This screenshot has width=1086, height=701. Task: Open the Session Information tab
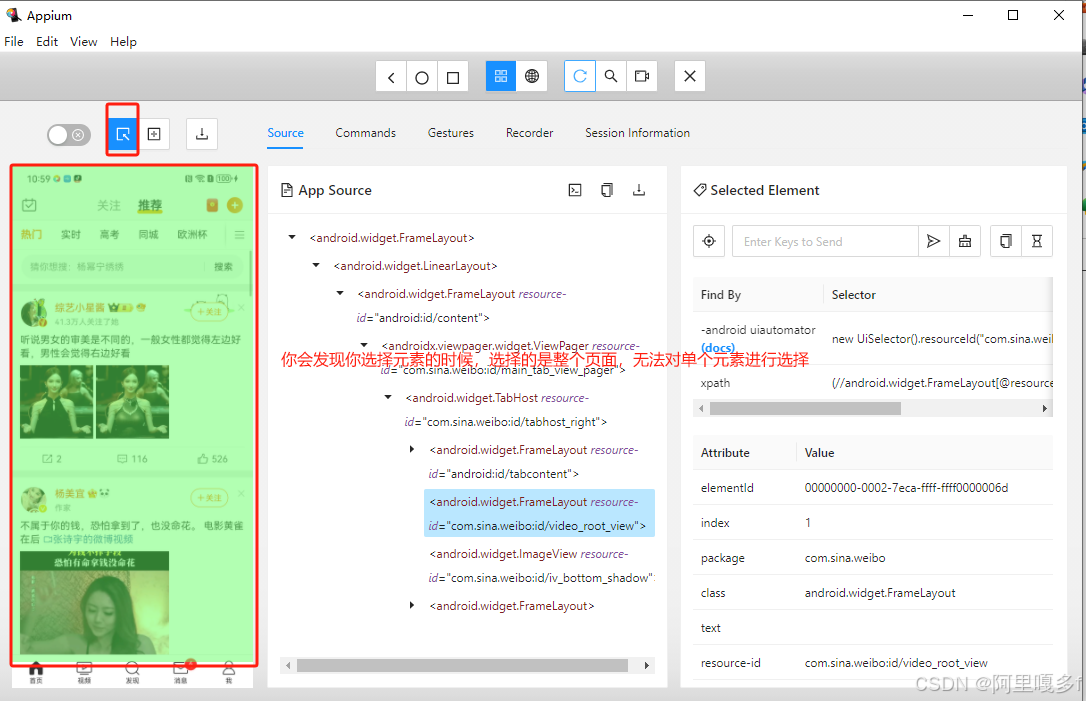click(x=637, y=133)
